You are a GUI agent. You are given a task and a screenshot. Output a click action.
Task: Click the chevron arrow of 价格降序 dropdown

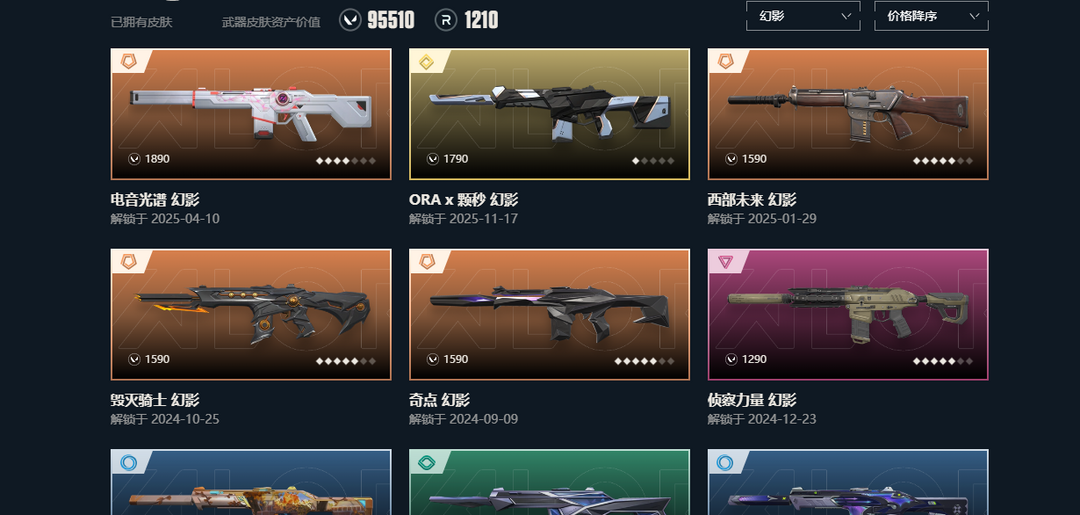coord(974,16)
